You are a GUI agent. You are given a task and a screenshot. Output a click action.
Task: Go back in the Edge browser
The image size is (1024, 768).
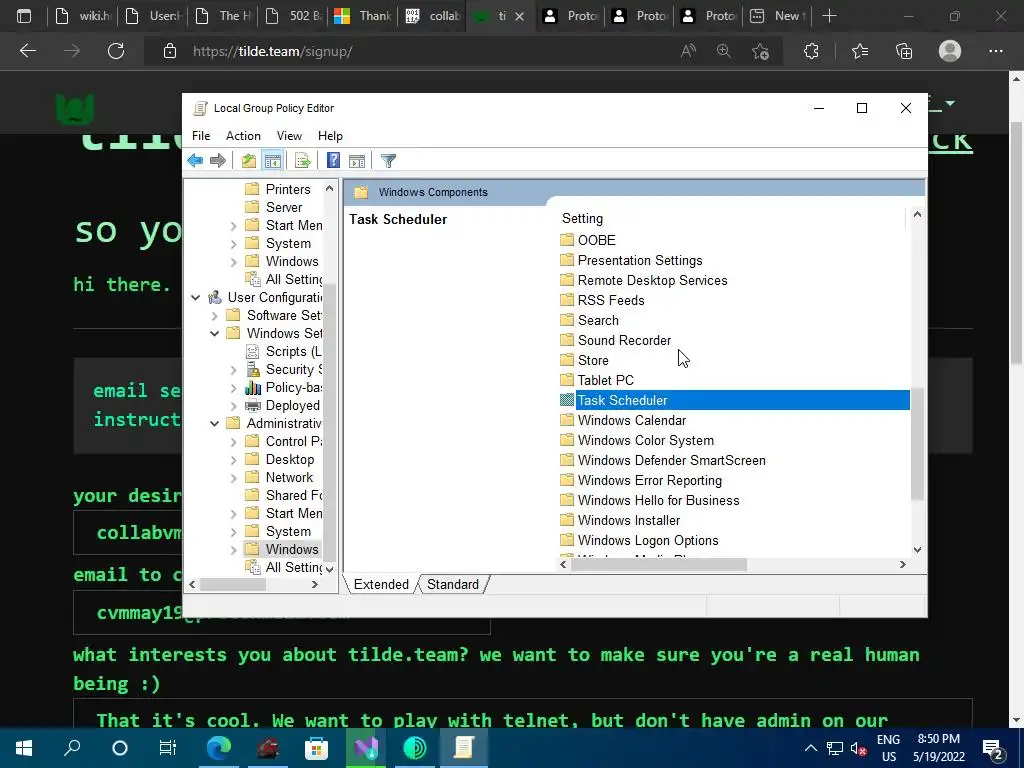[x=28, y=51]
